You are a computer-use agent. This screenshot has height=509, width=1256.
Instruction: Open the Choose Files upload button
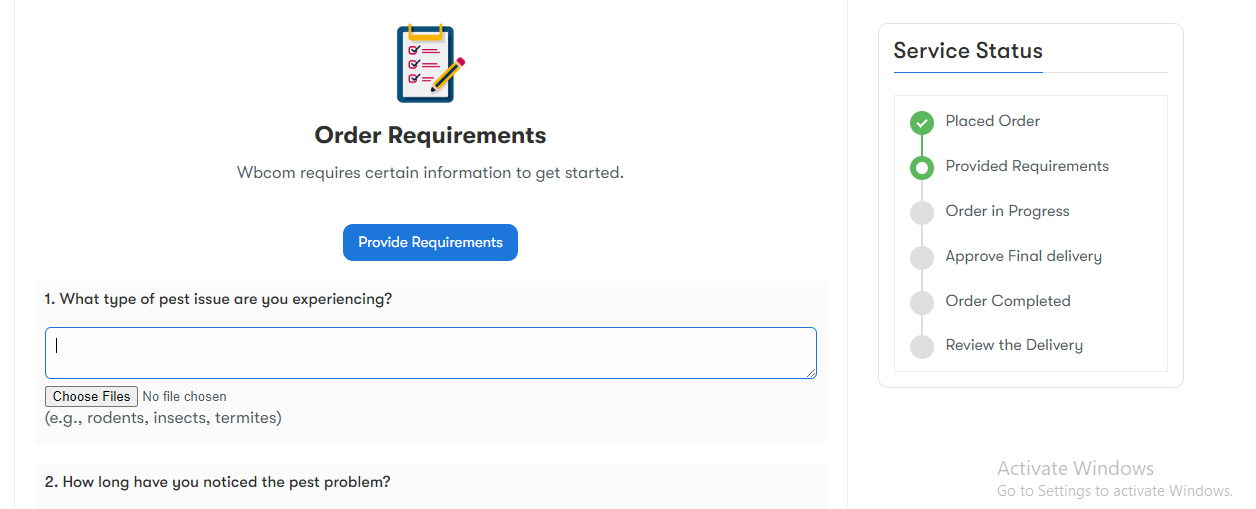pos(91,397)
